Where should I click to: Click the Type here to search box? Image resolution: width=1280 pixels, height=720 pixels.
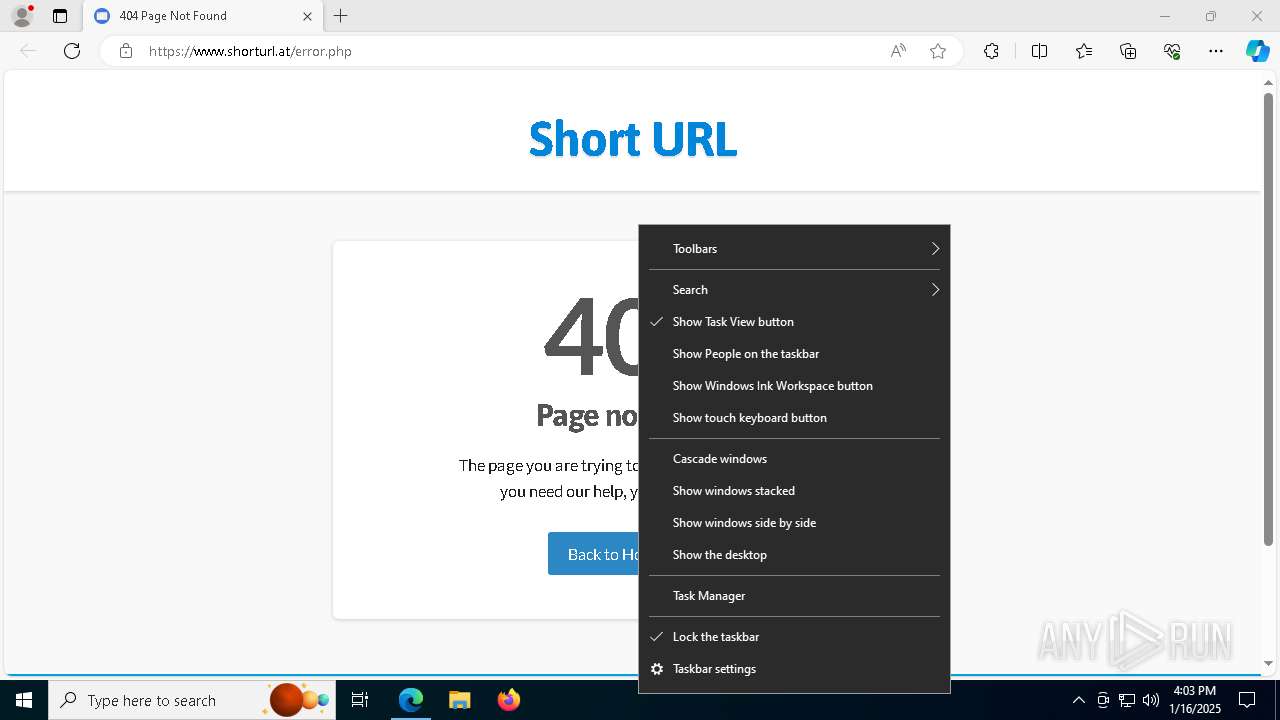tap(192, 700)
